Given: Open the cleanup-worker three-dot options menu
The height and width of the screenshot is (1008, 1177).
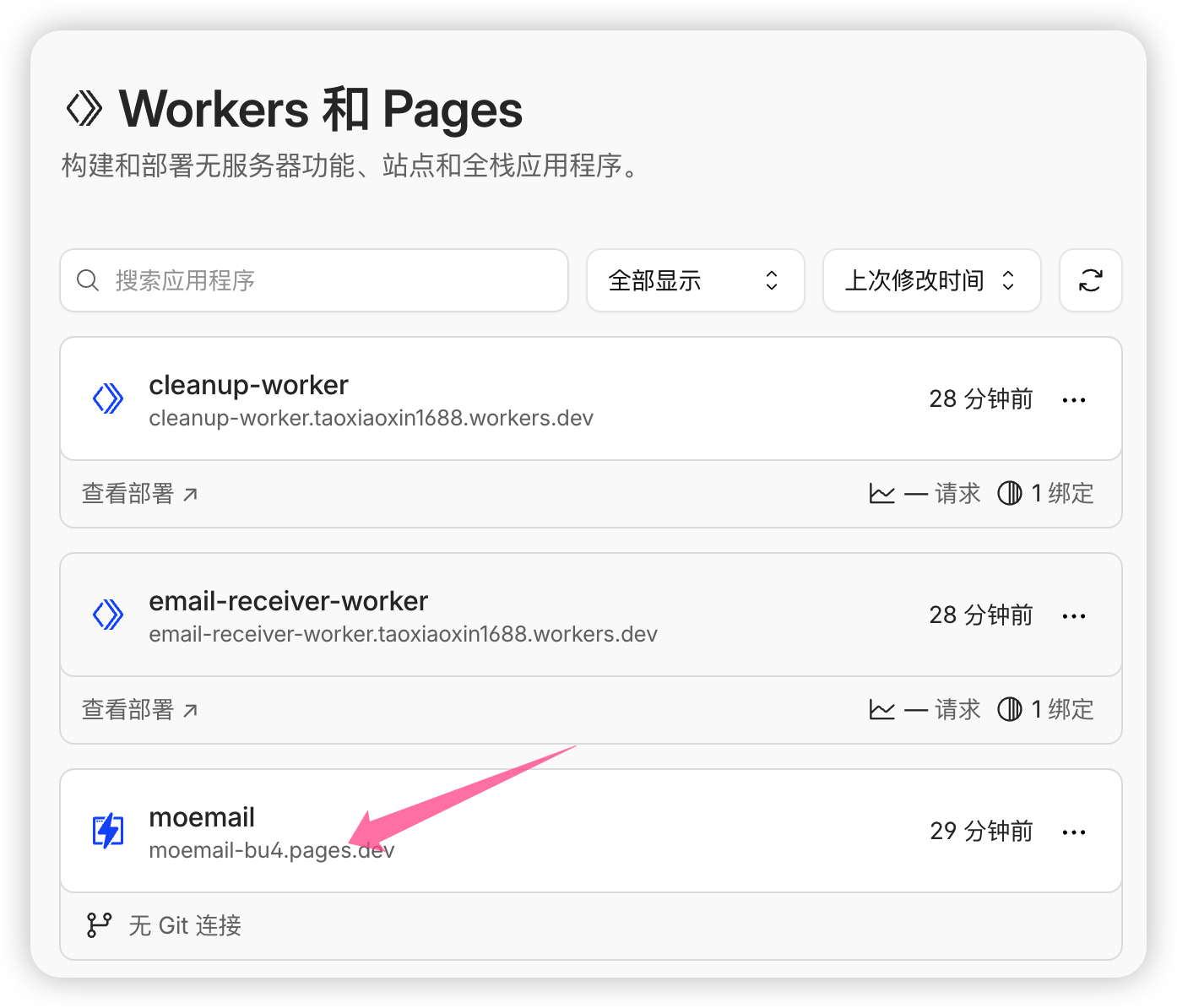Looking at the screenshot, I should (1073, 400).
